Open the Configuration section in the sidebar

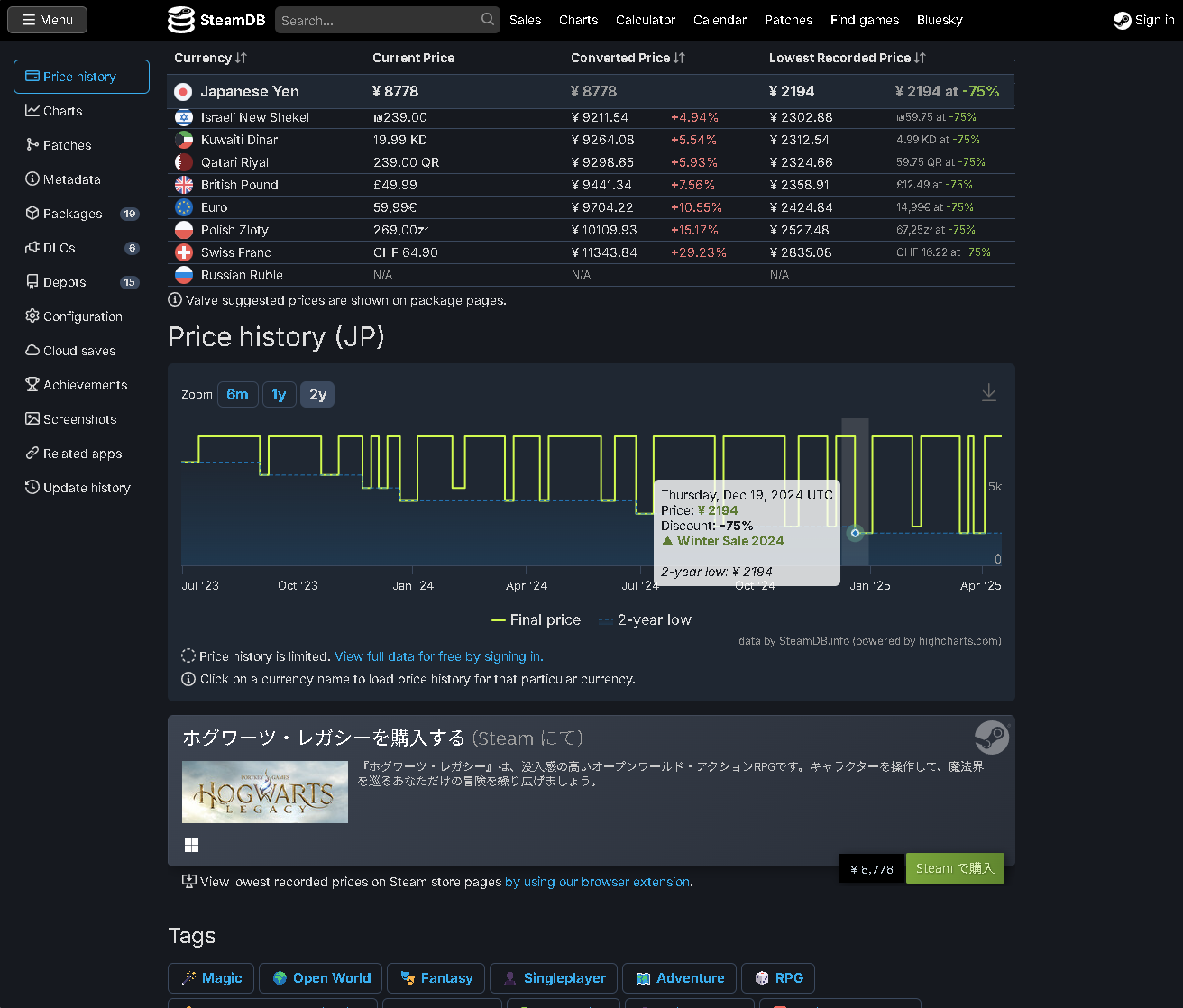pyautogui.click(x=82, y=316)
